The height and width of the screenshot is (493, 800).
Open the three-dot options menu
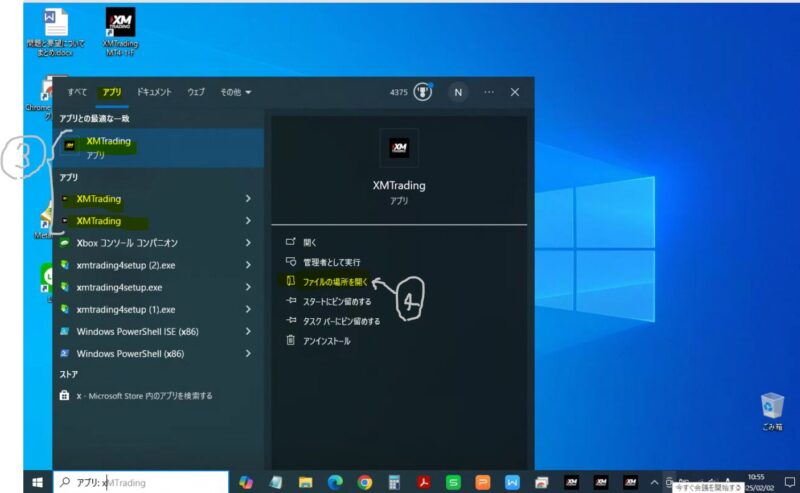pos(489,92)
